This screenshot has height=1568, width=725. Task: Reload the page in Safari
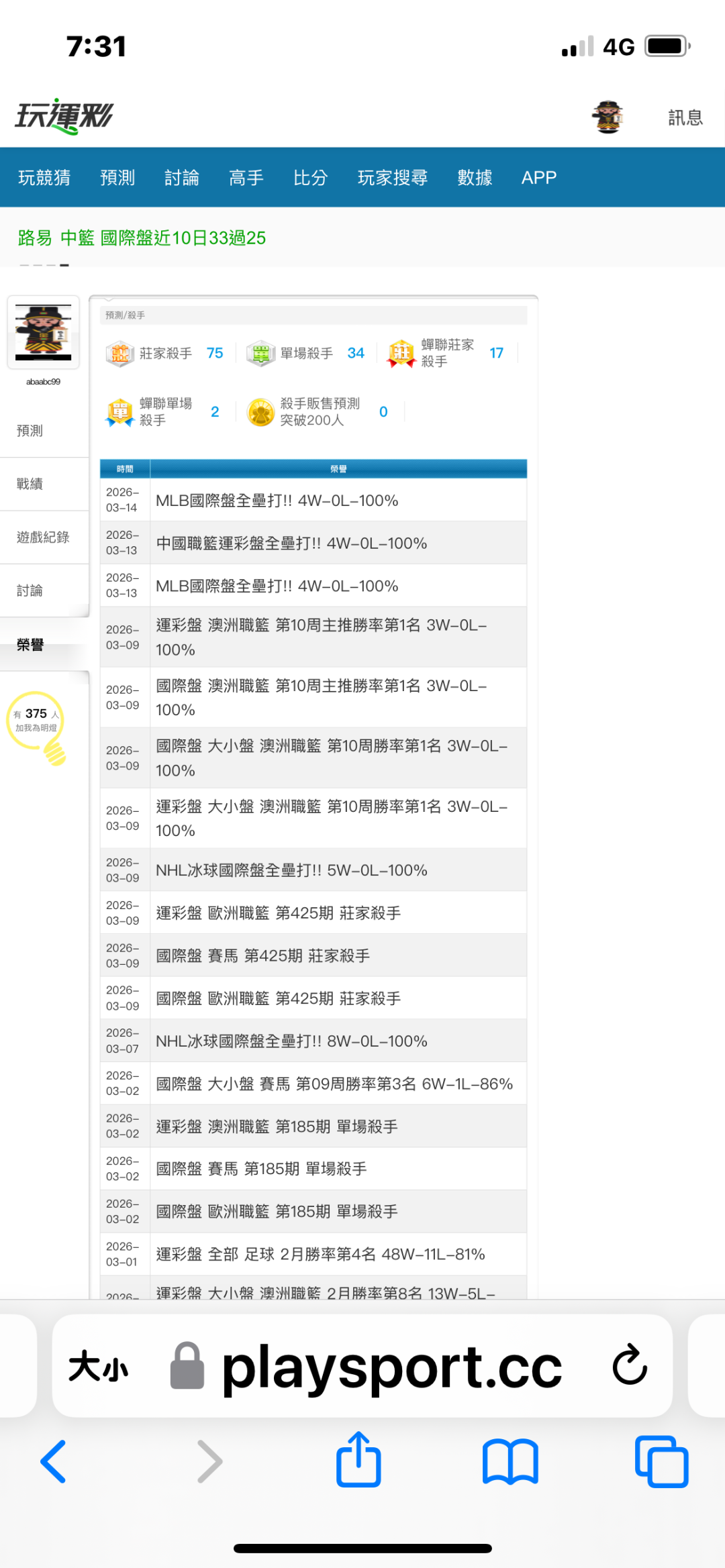coord(630,1364)
